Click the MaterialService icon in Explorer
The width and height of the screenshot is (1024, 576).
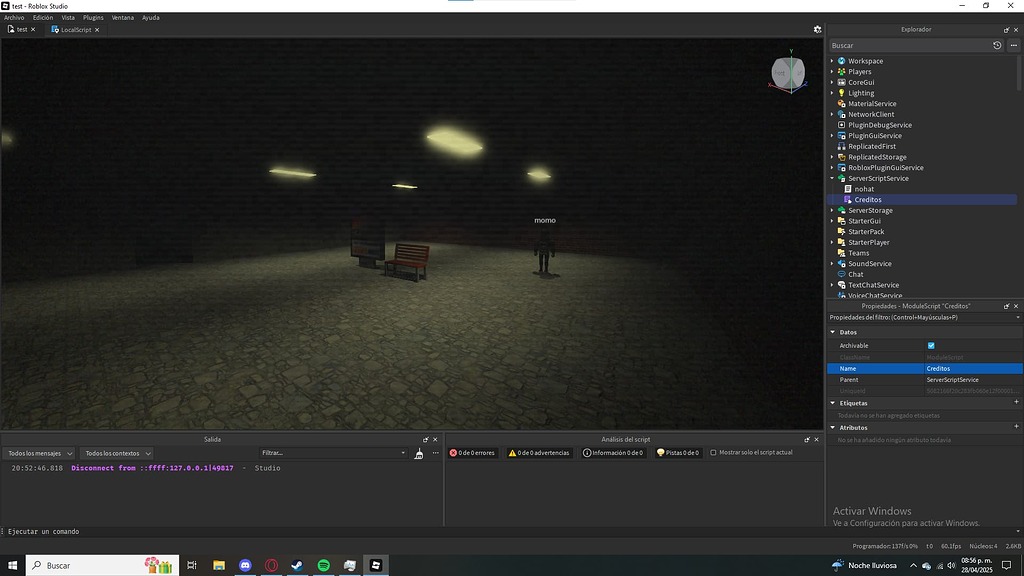click(x=842, y=103)
